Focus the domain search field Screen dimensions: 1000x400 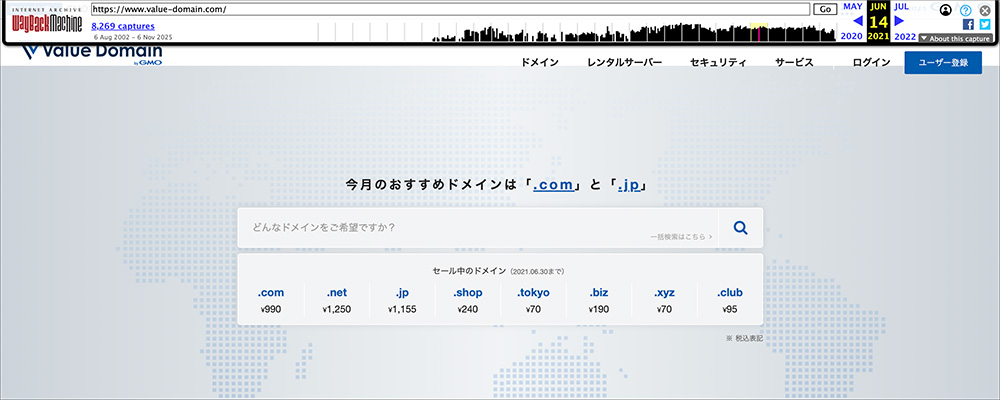click(477, 228)
